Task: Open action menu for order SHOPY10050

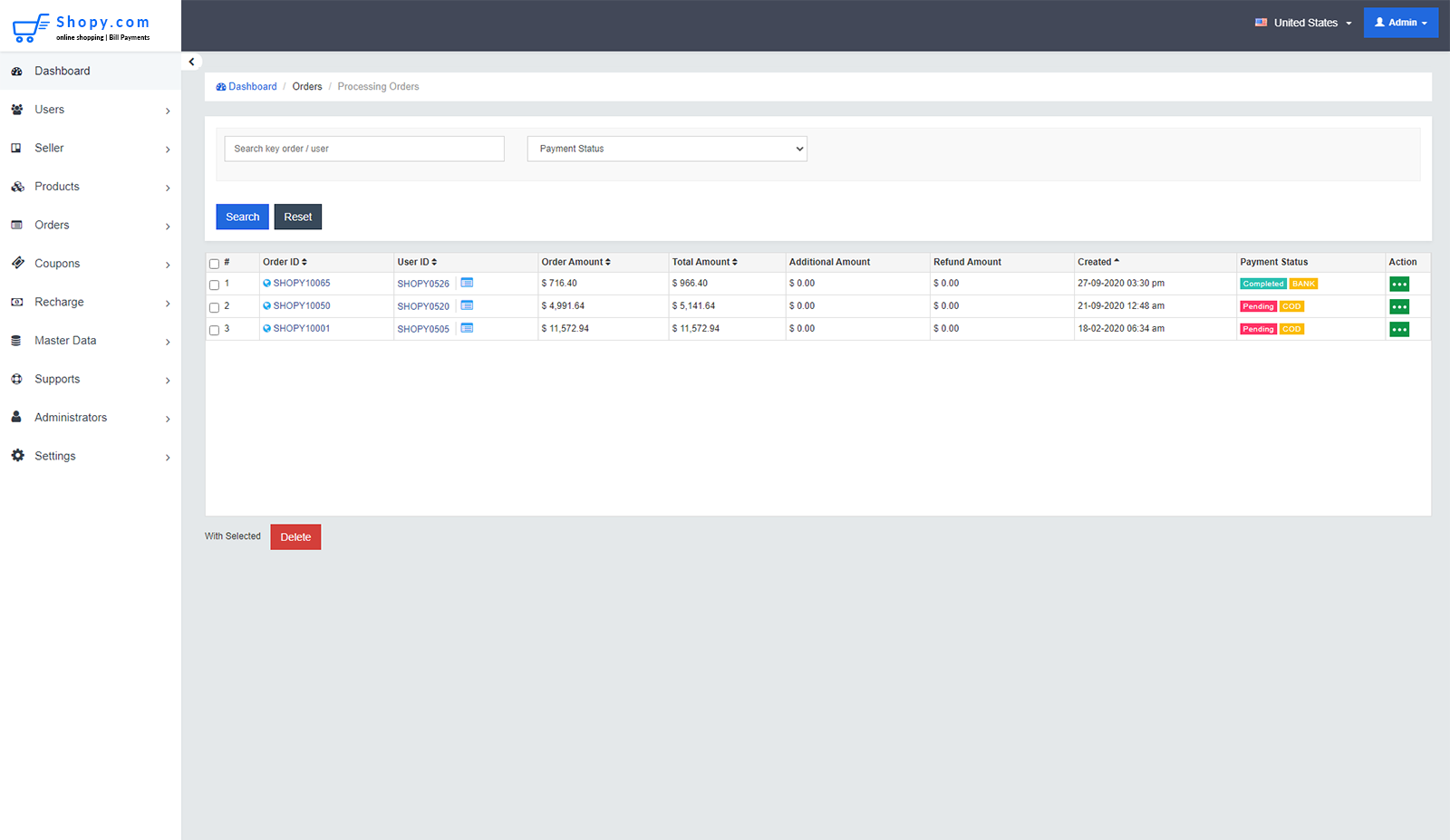Action: (1399, 306)
